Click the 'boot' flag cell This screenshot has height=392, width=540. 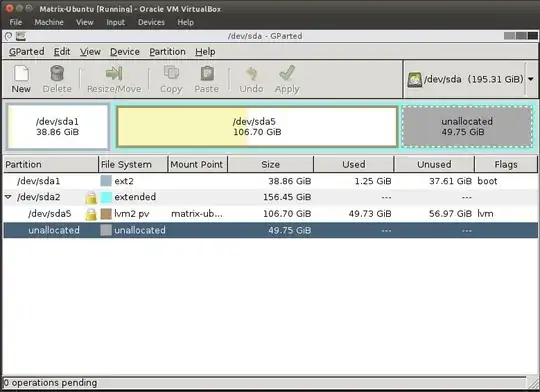coord(487,181)
